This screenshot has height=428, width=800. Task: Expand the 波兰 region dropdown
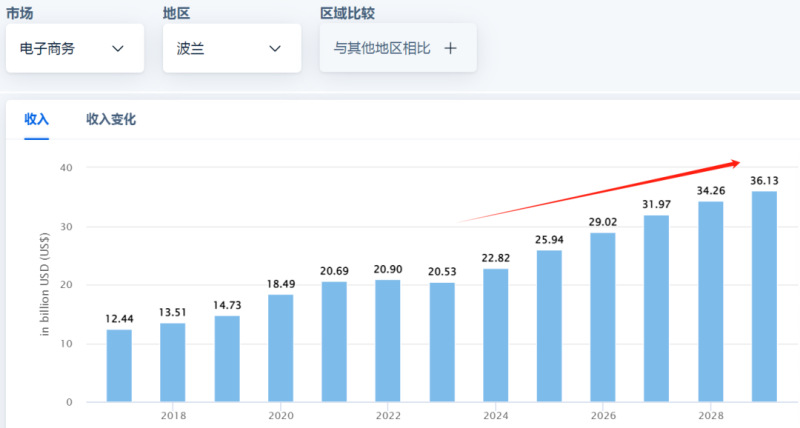[231, 48]
